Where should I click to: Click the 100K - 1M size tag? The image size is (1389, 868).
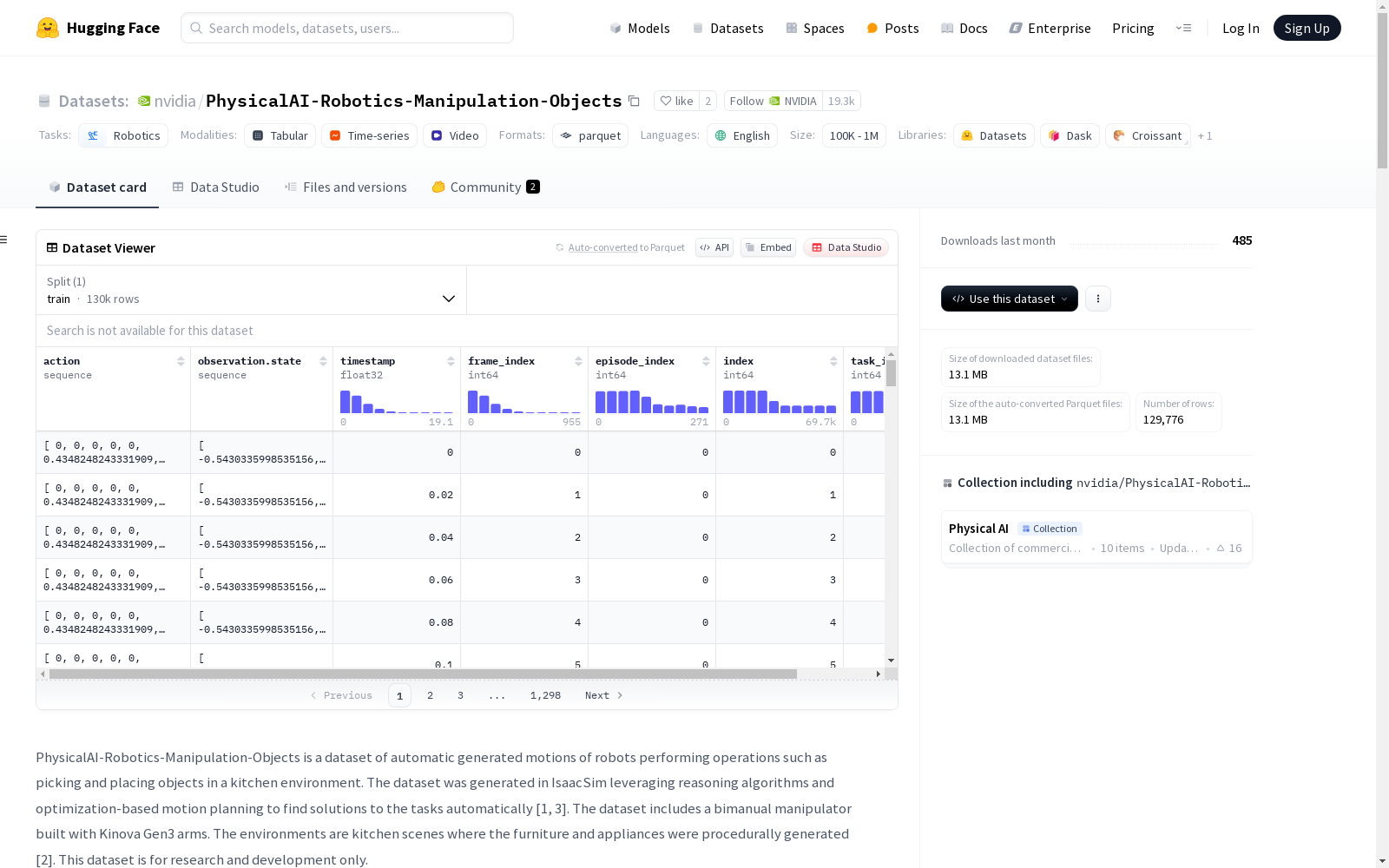(x=853, y=135)
